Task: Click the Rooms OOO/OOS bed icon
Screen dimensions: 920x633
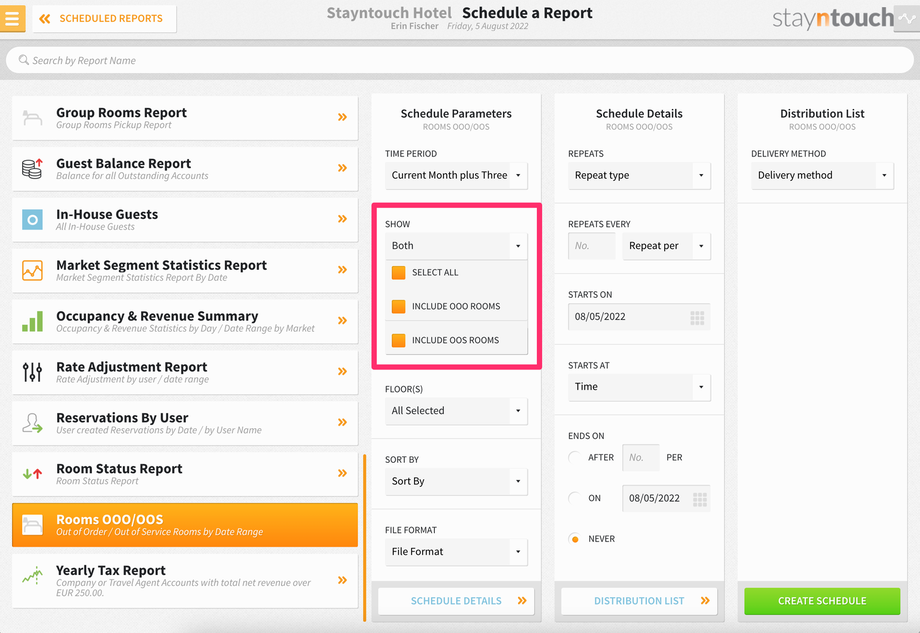Action: (x=32, y=524)
